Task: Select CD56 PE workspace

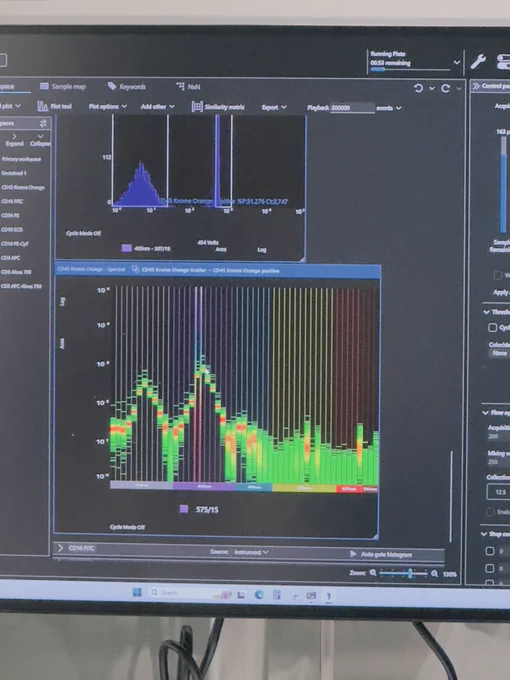Action: [x=10, y=216]
